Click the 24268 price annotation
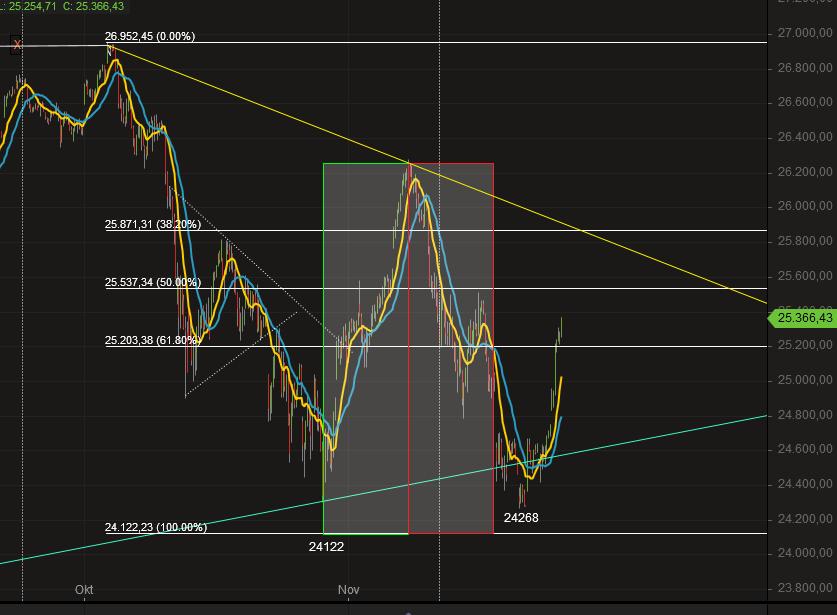The width and height of the screenshot is (837, 615). click(522, 518)
